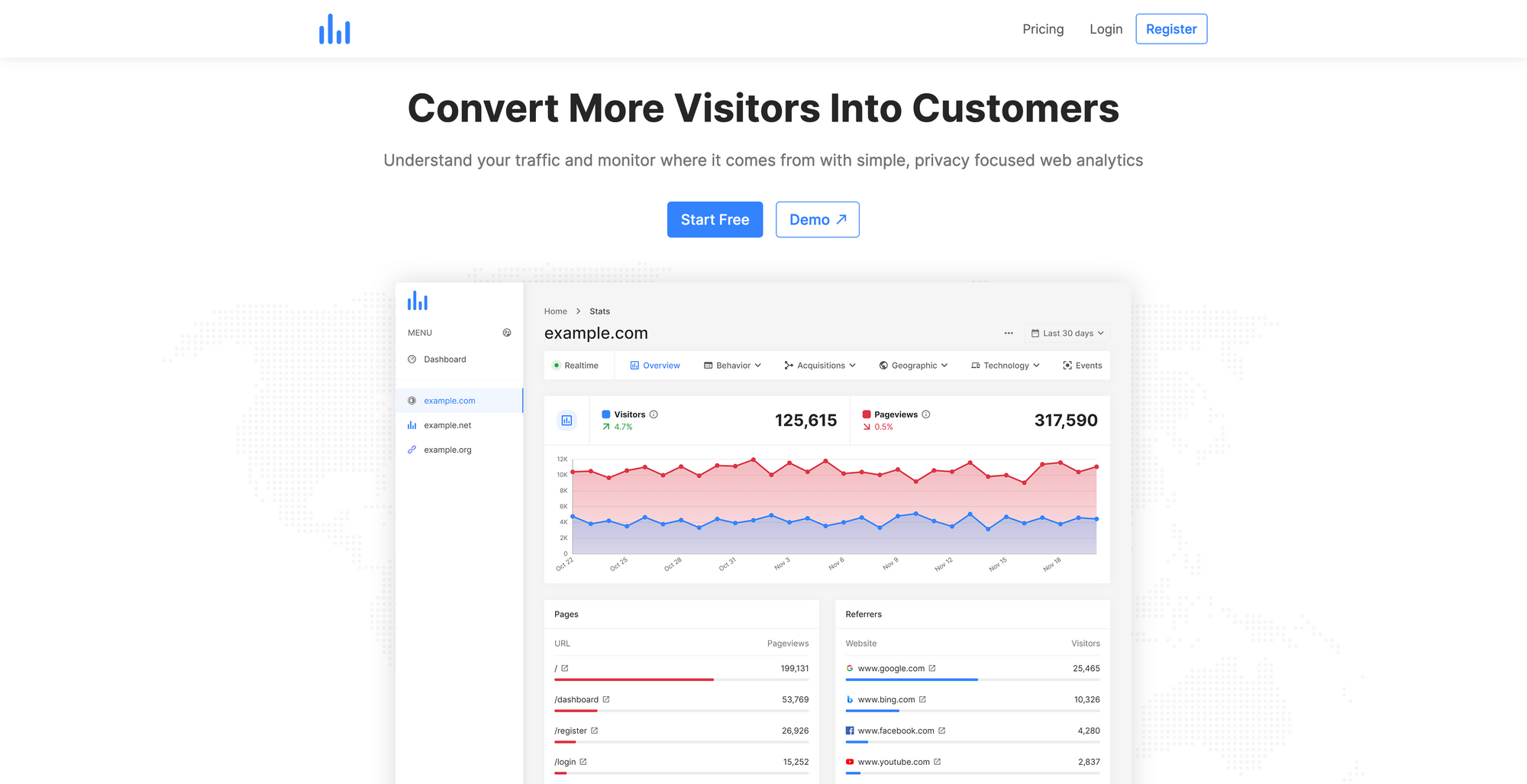
Task: Toggle the red Pageviews legend square
Action: (867, 415)
